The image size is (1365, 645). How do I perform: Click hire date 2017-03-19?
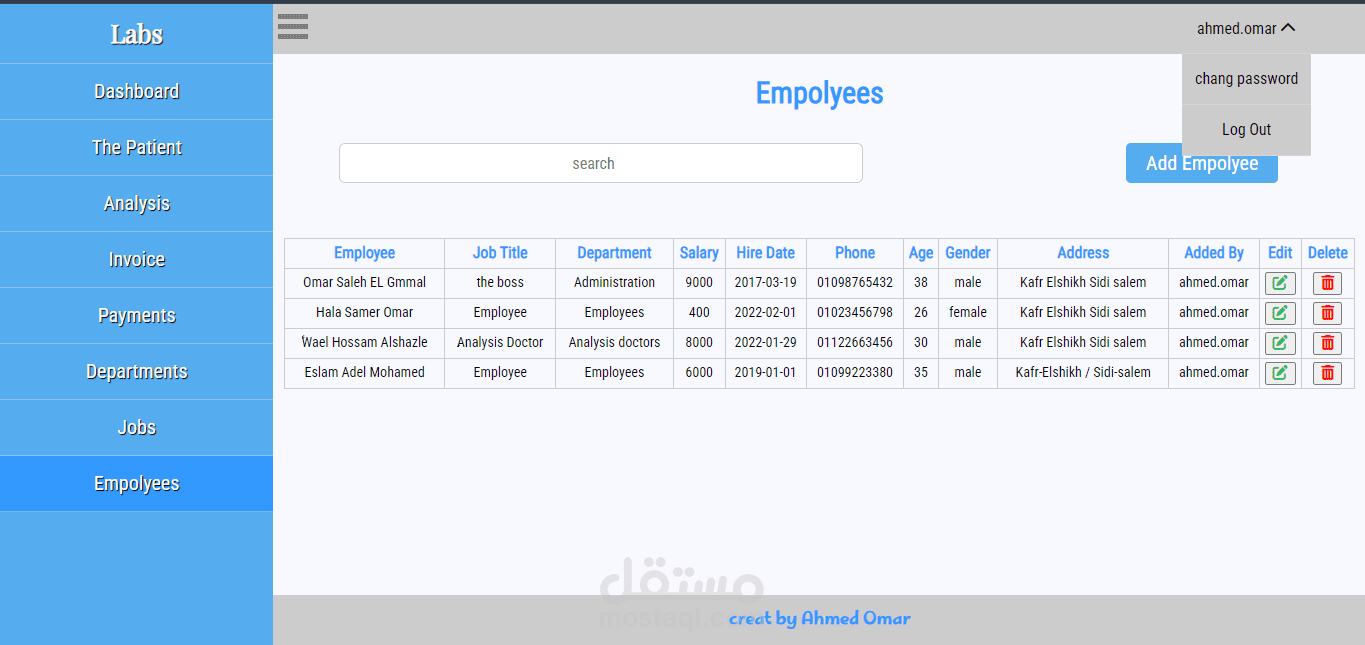(766, 283)
